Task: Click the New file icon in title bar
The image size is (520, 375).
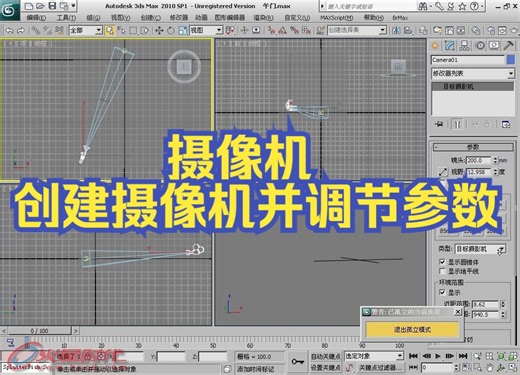Action: tap(29, 6)
